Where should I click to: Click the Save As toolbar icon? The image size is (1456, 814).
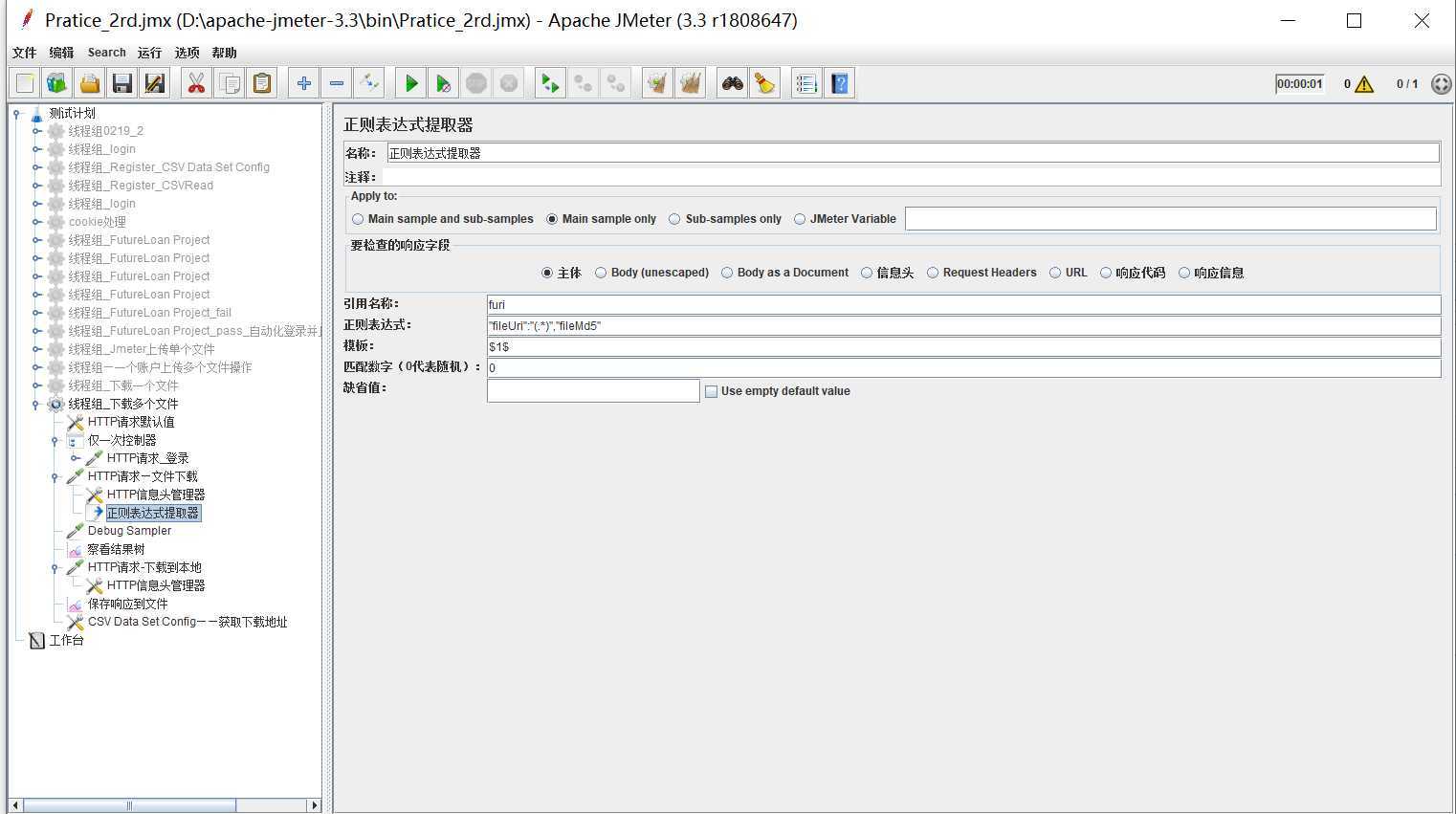tap(155, 83)
